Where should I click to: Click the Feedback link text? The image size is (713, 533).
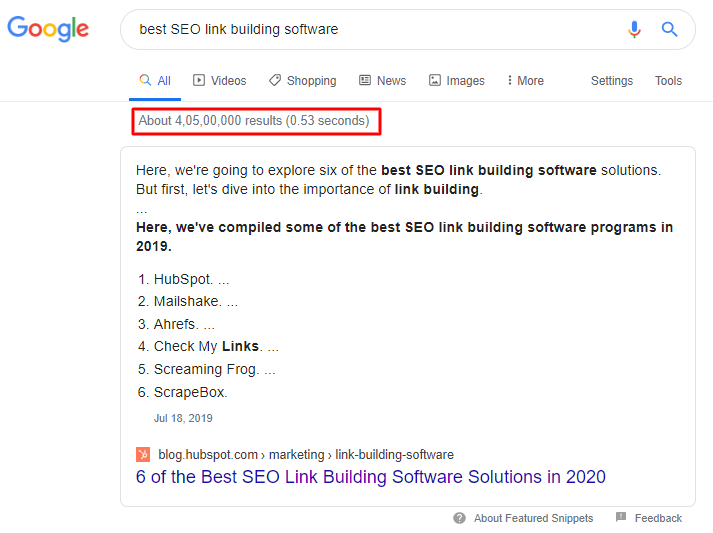coord(658,518)
